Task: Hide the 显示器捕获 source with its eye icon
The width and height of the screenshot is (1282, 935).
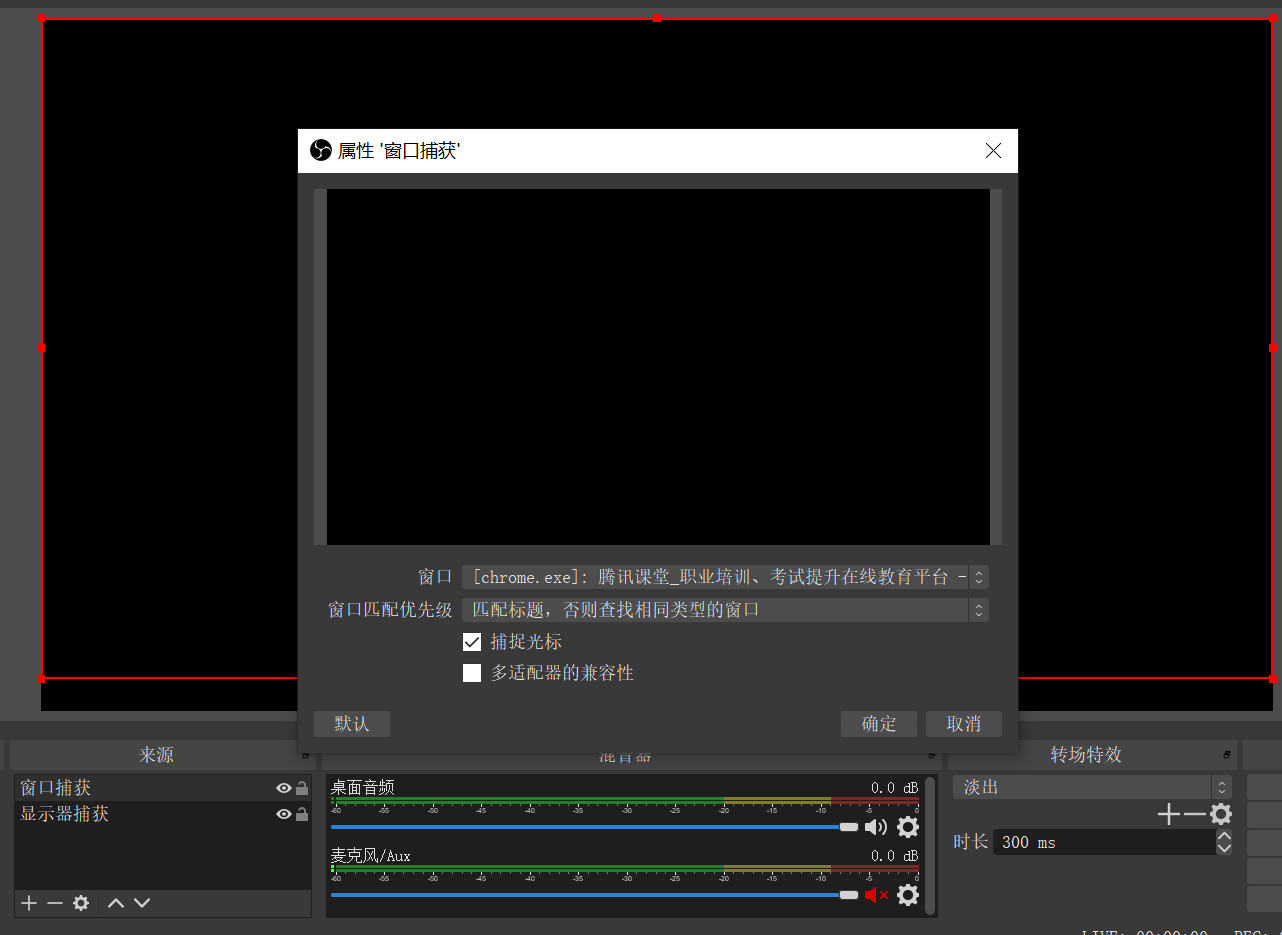Action: 284,814
